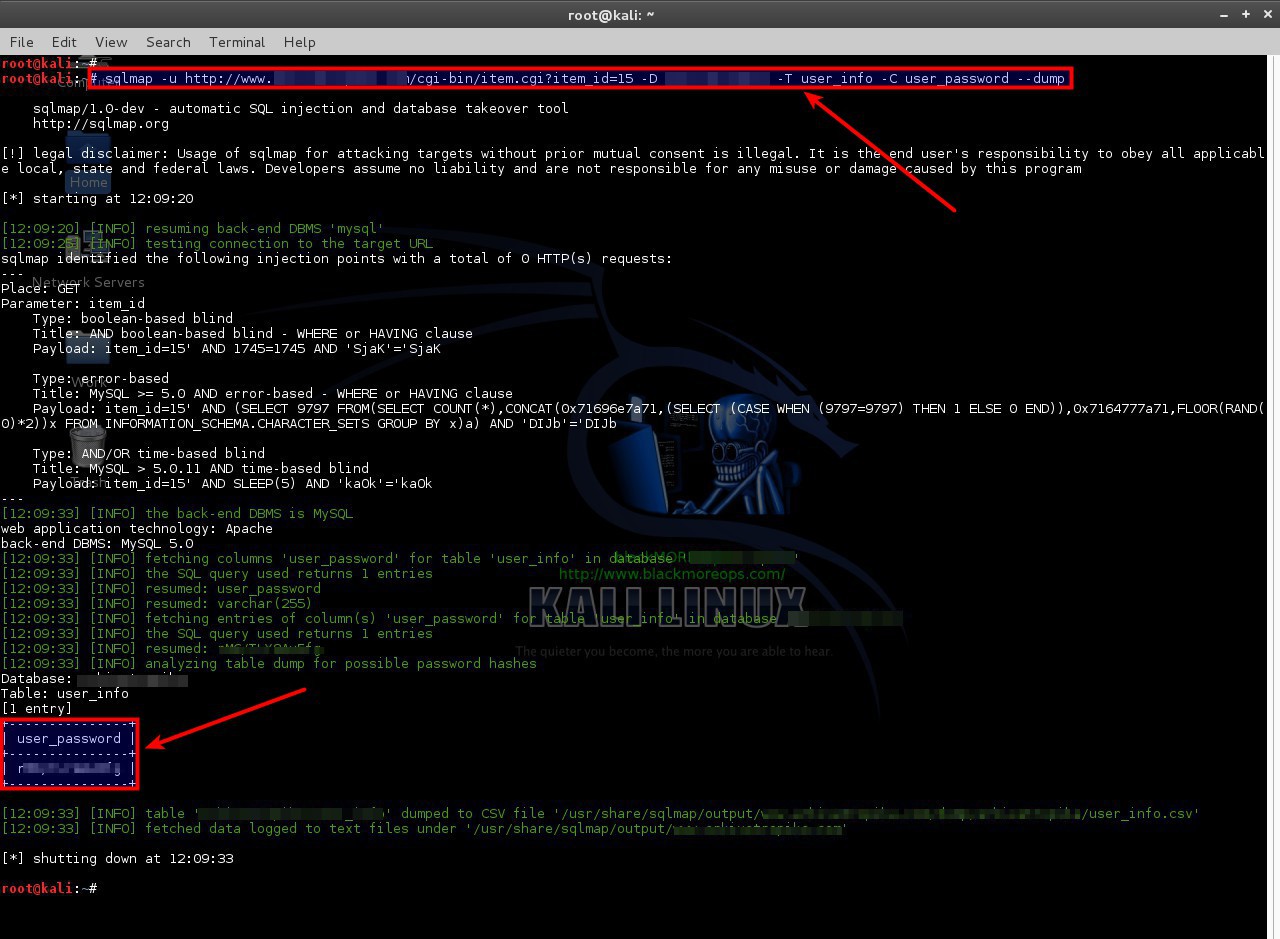The image size is (1280, 939).
Task: Minimize the root@kali terminal window
Action: pos(1225,14)
